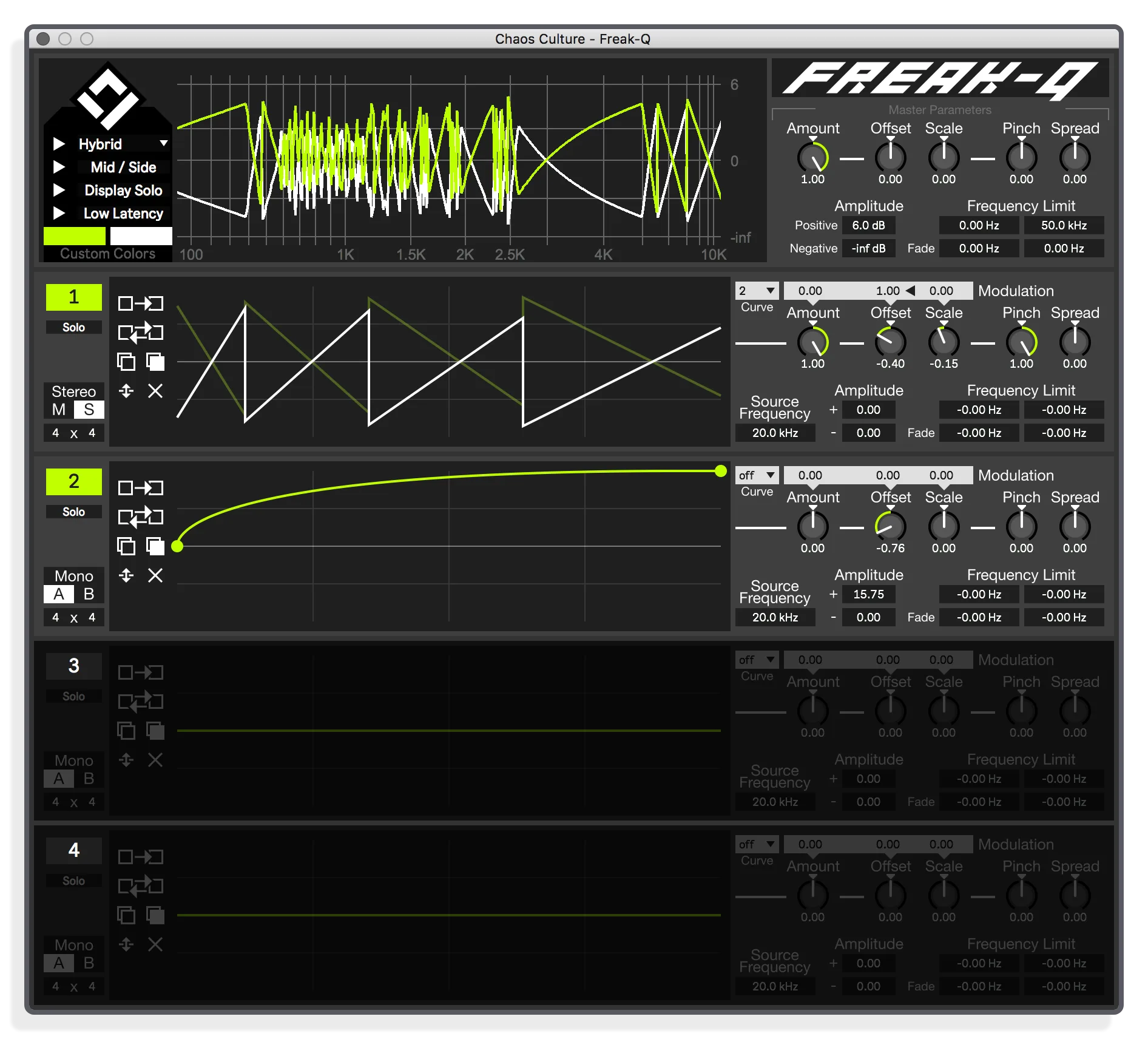Open band 4 Curve dropdown
This screenshot has height=1039, width=1148.
[757, 844]
